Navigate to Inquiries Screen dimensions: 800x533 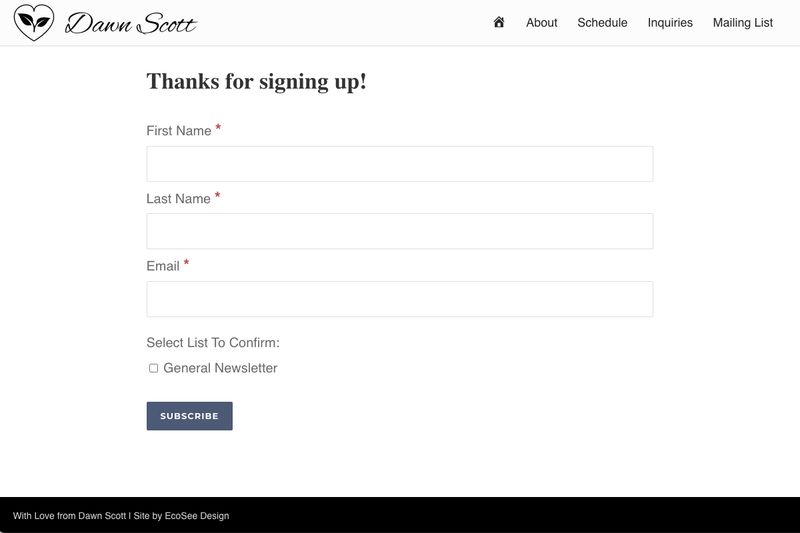click(670, 22)
